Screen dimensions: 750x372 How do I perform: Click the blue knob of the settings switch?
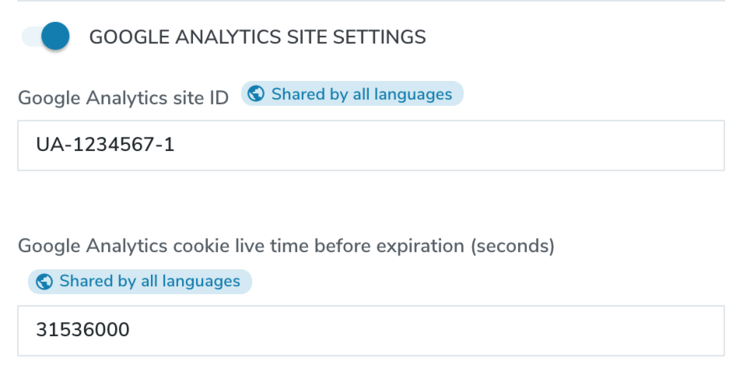click(55, 36)
